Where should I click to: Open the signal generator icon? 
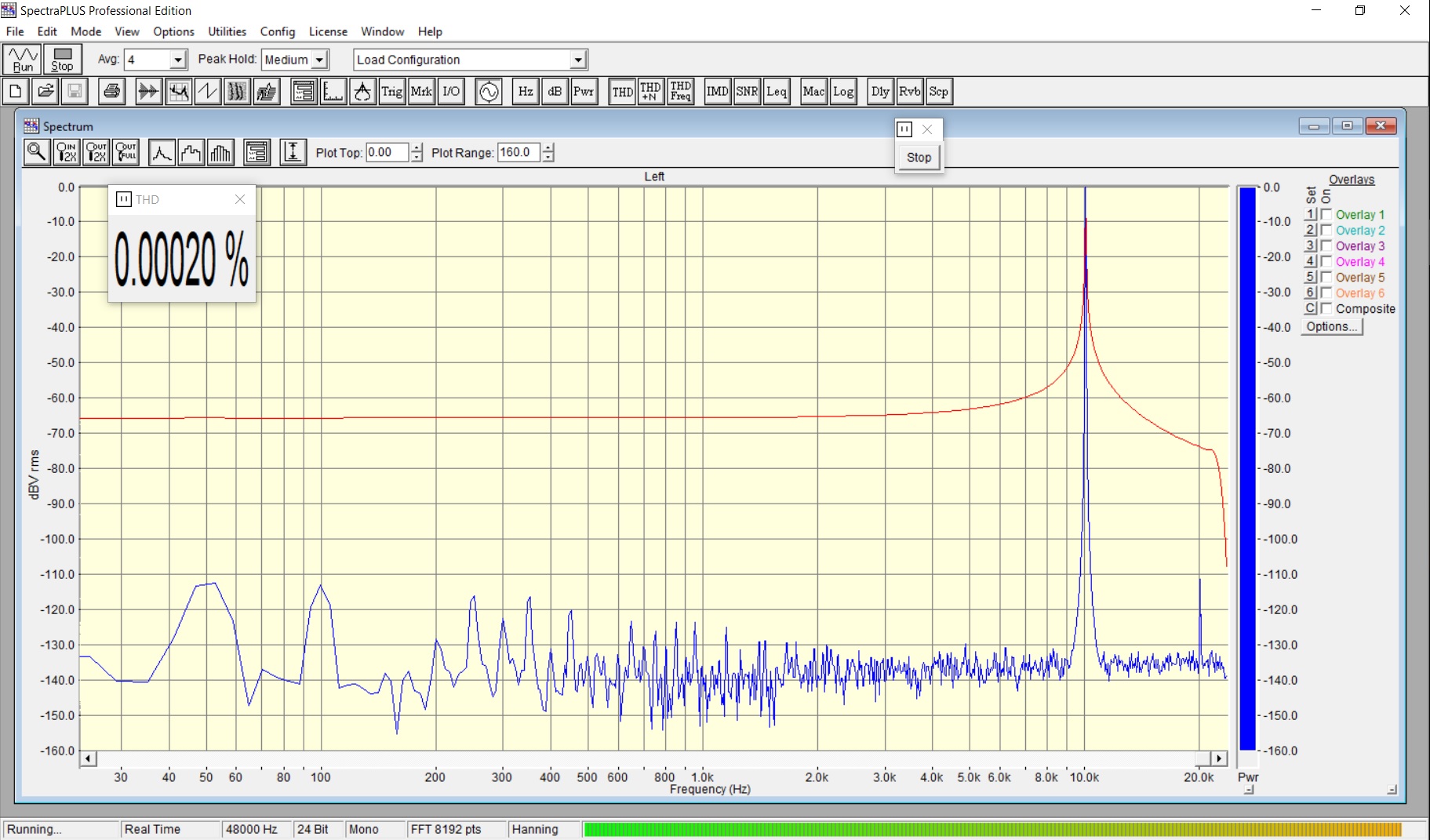[488, 92]
